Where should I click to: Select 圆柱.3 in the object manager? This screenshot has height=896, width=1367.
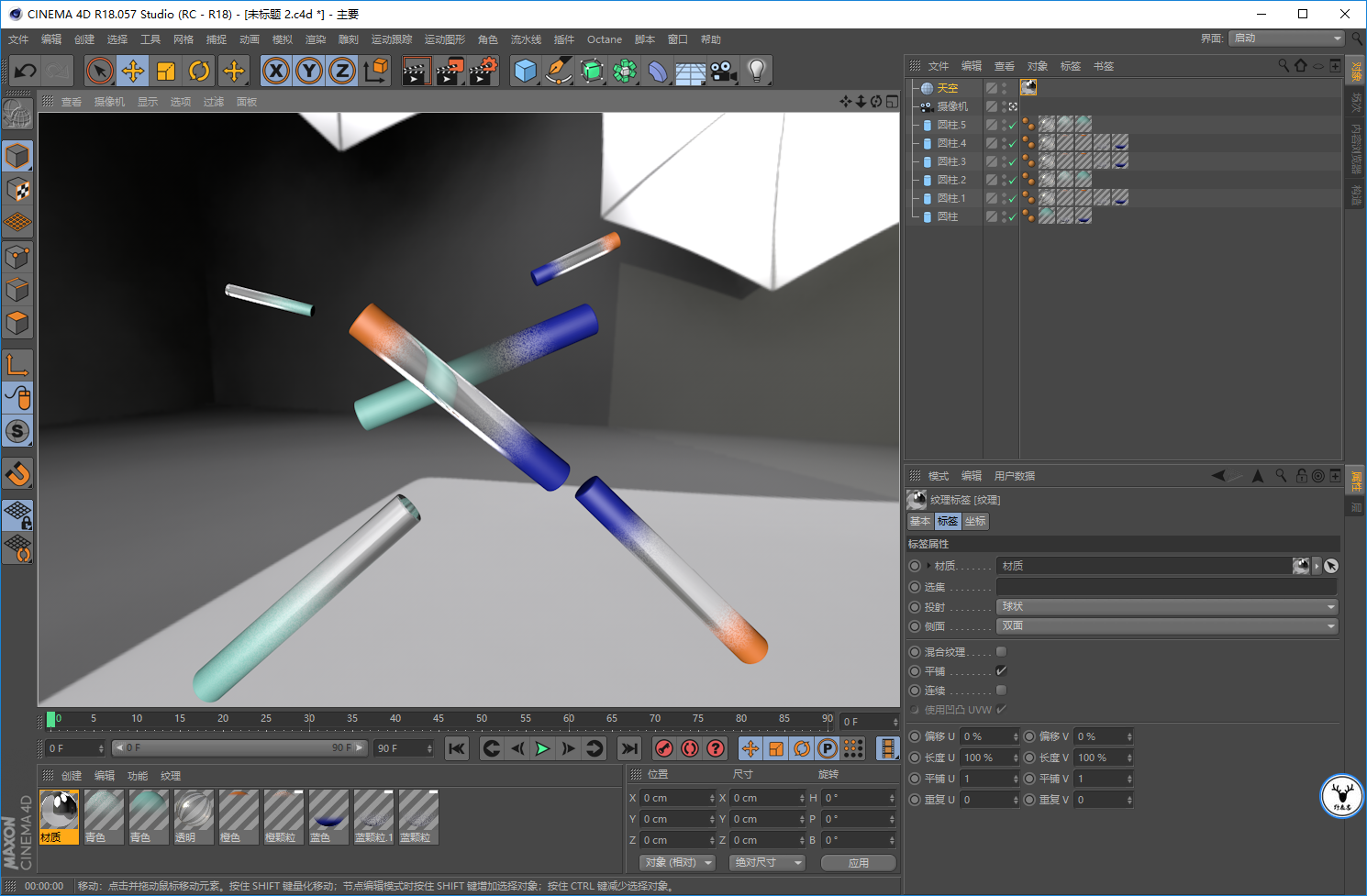click(951, 161)
